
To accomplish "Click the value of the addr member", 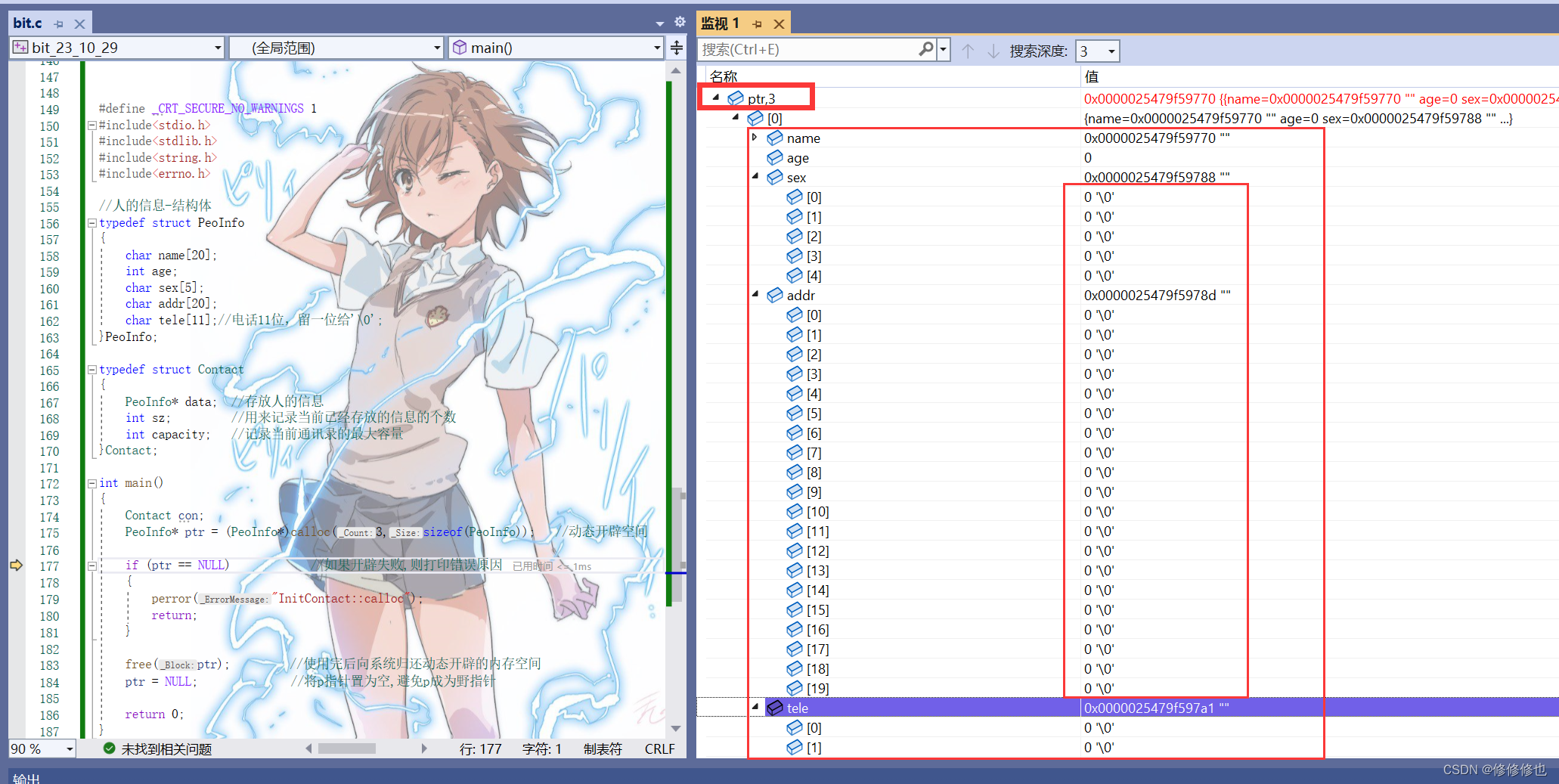I will 1157,296.
